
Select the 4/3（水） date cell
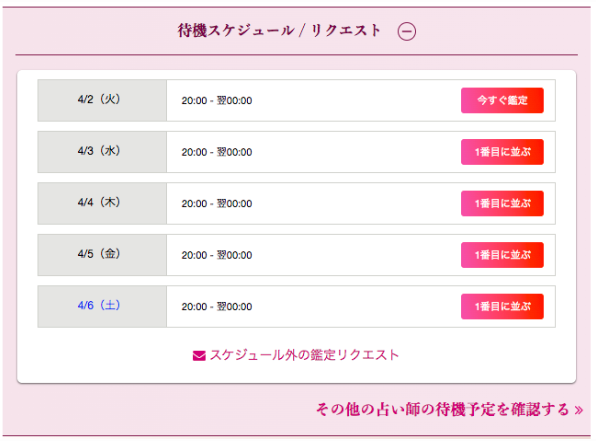coord(102,152)
